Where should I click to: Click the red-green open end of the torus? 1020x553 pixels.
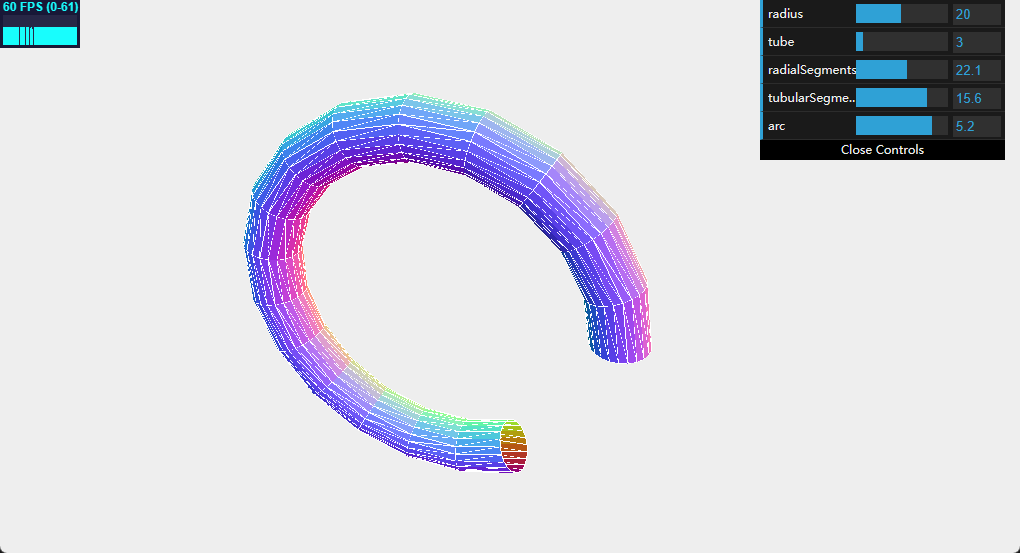[513, 446]
